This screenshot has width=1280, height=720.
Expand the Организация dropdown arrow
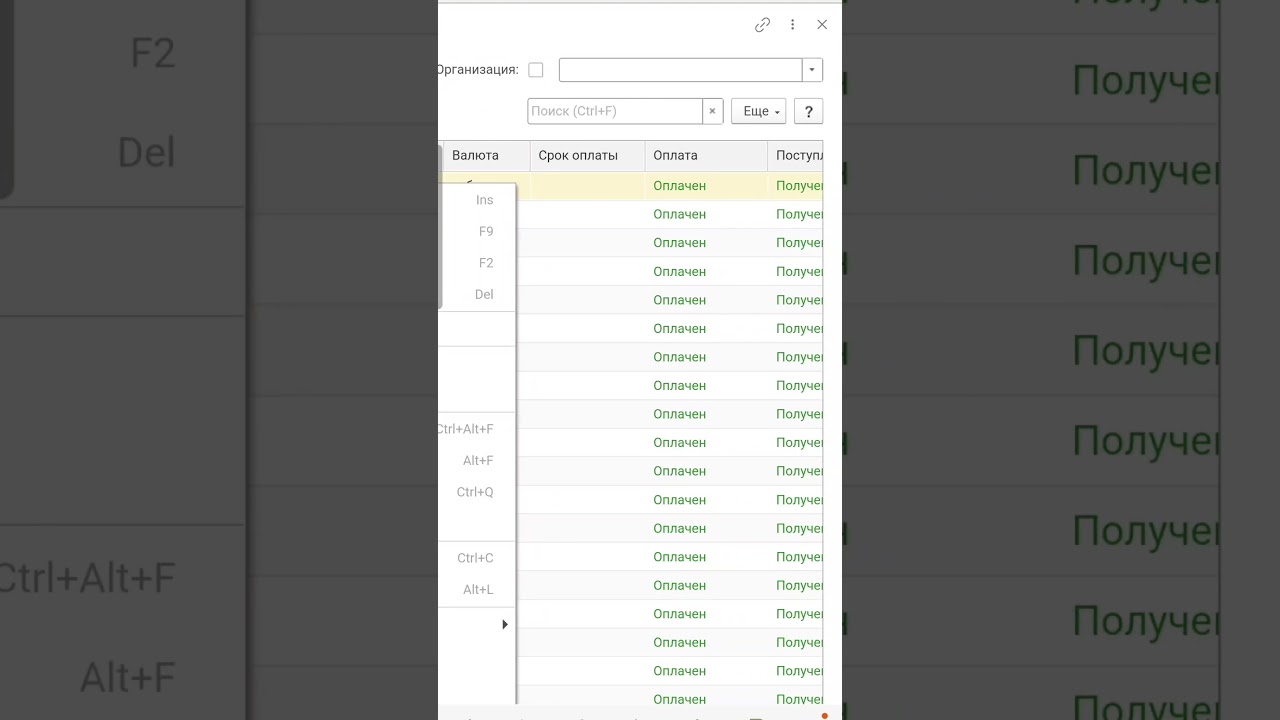coord(812,70)
